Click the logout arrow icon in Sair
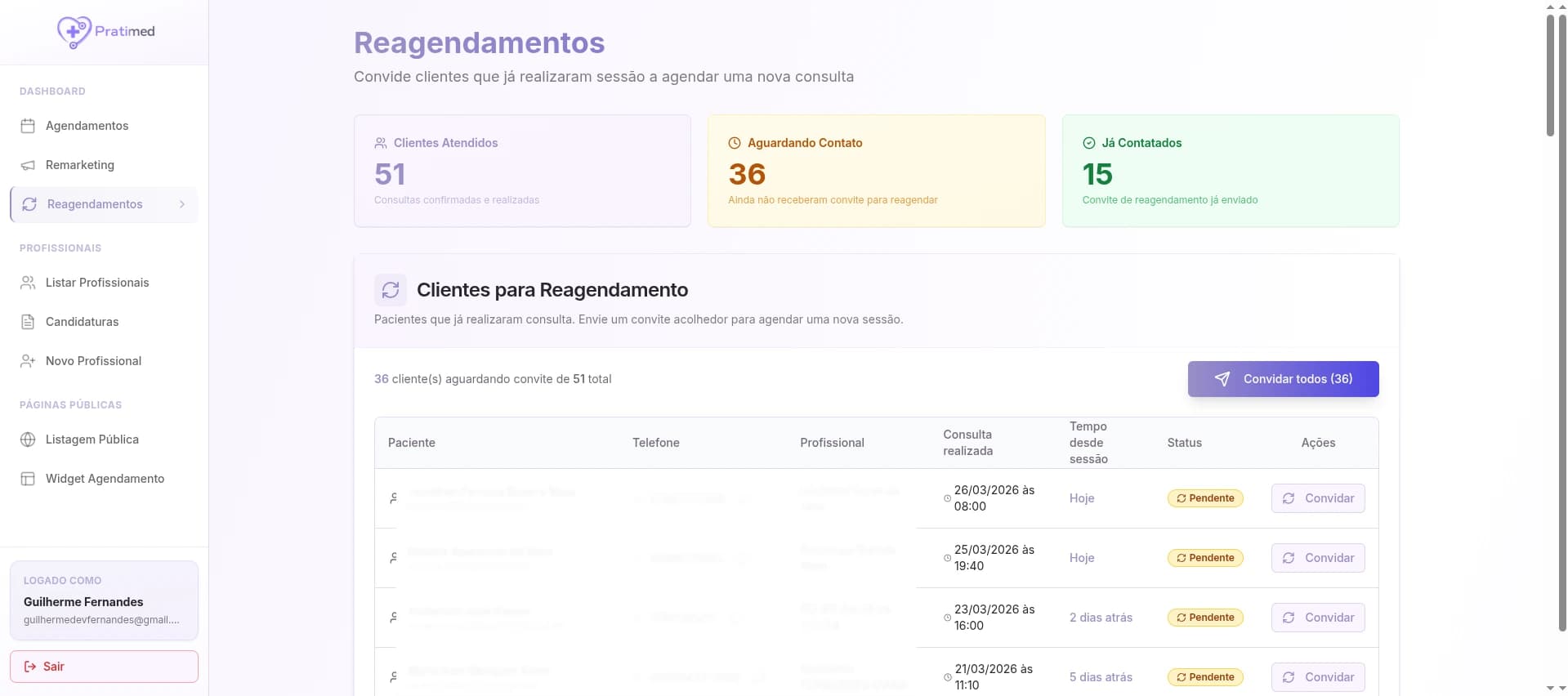Viewport: 1568px width, 696px height. click(30, 667)
